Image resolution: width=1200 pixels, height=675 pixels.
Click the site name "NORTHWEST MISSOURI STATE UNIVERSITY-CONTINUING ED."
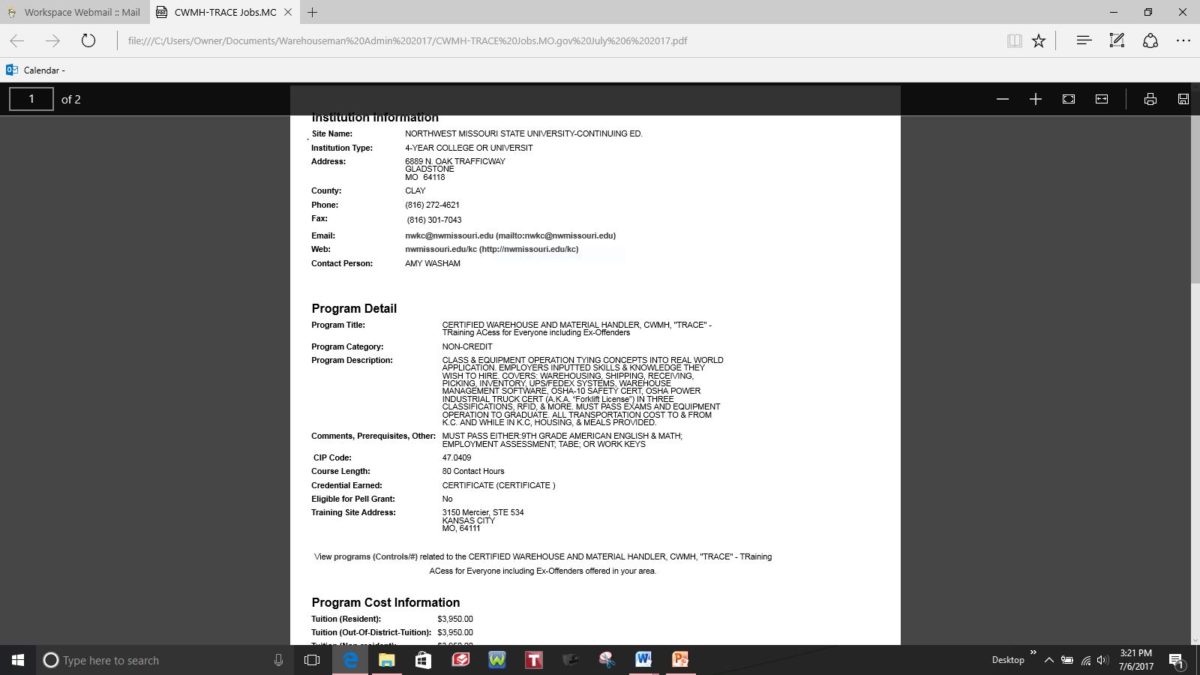(x=523, y=133)
